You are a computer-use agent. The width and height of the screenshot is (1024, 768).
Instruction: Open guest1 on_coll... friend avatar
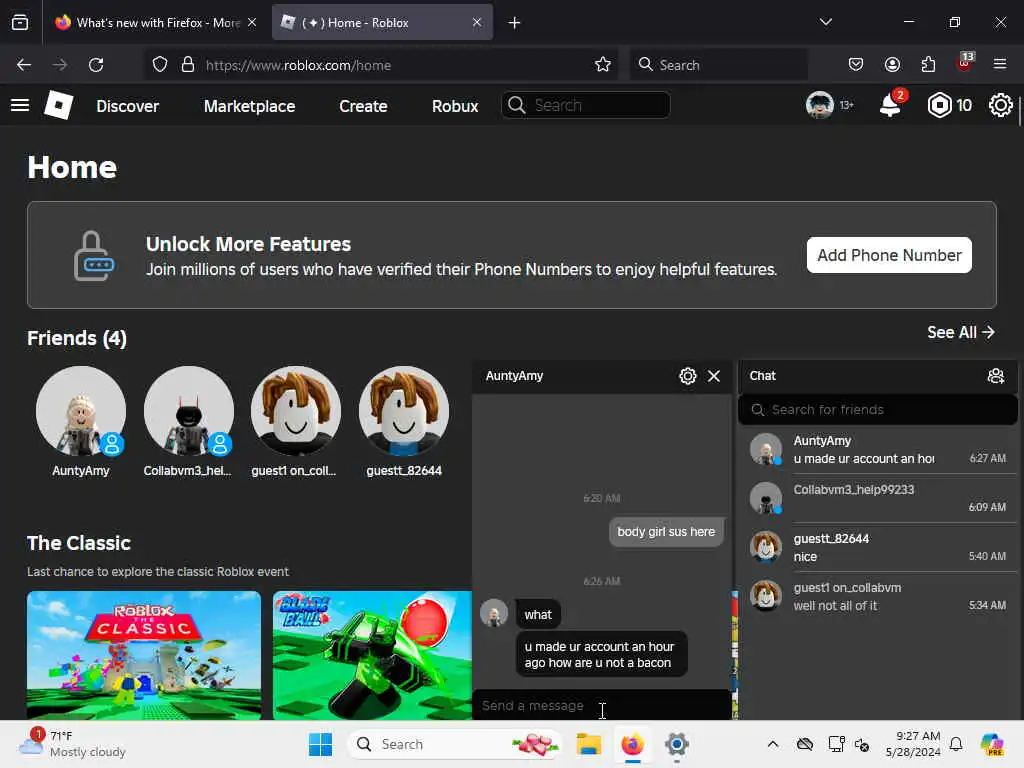click(296, 411)
